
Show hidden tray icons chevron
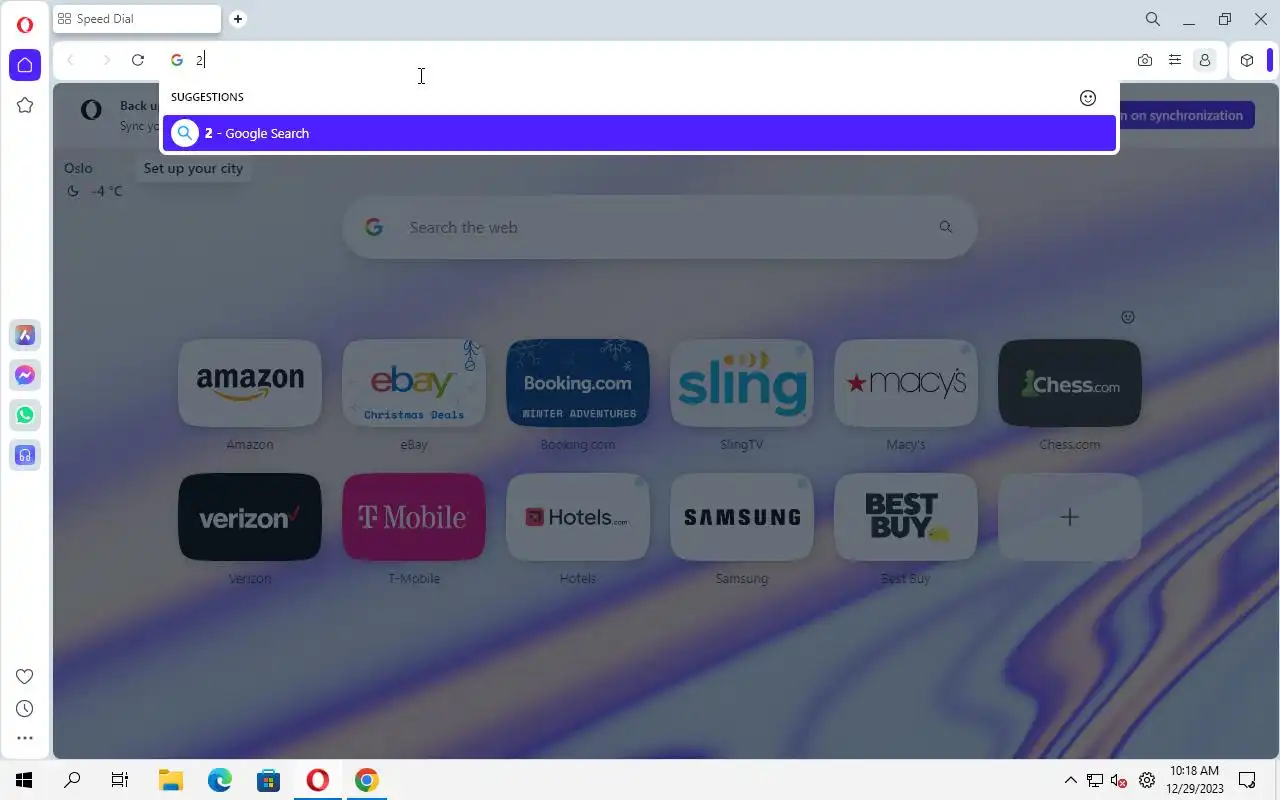1070,780
